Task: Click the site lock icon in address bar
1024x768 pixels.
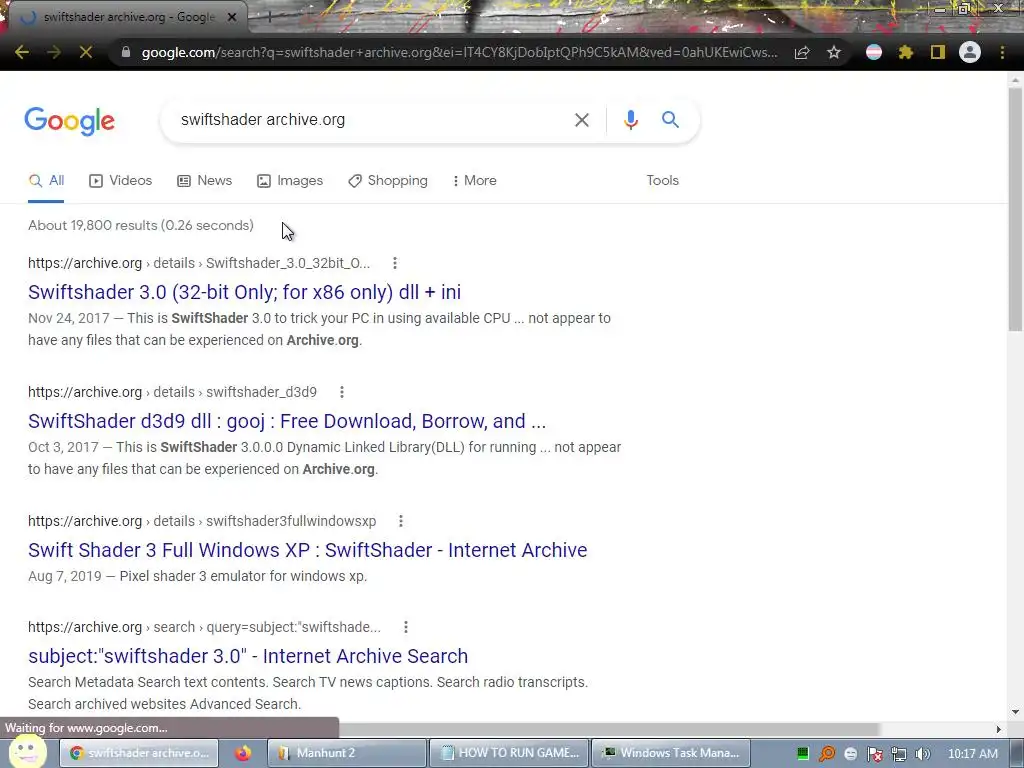Action: click(126, 52)
